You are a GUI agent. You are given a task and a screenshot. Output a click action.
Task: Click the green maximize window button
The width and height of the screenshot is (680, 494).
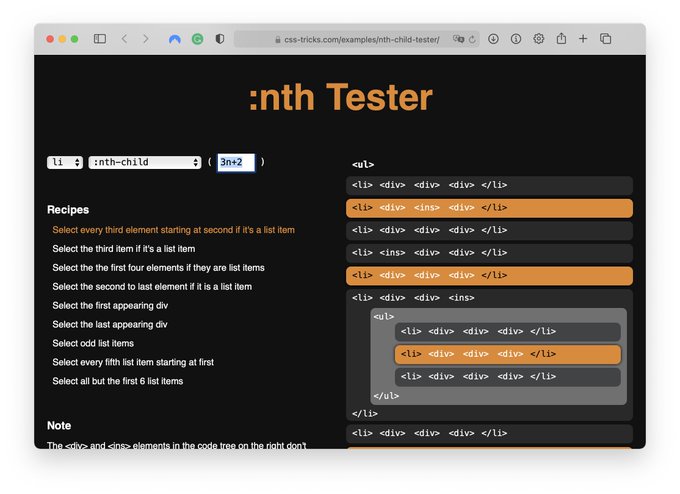coord(75,39)
